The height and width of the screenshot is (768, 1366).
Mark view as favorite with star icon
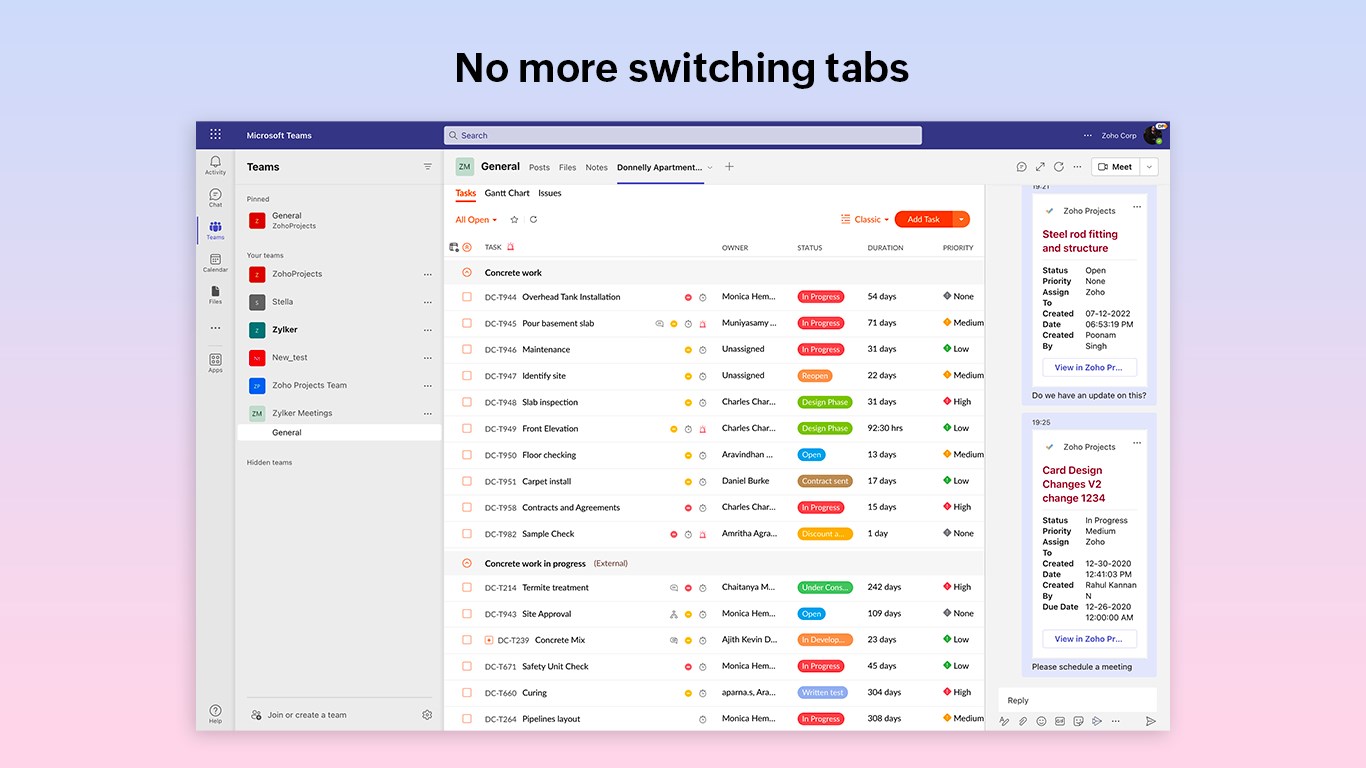click(514, 220)
